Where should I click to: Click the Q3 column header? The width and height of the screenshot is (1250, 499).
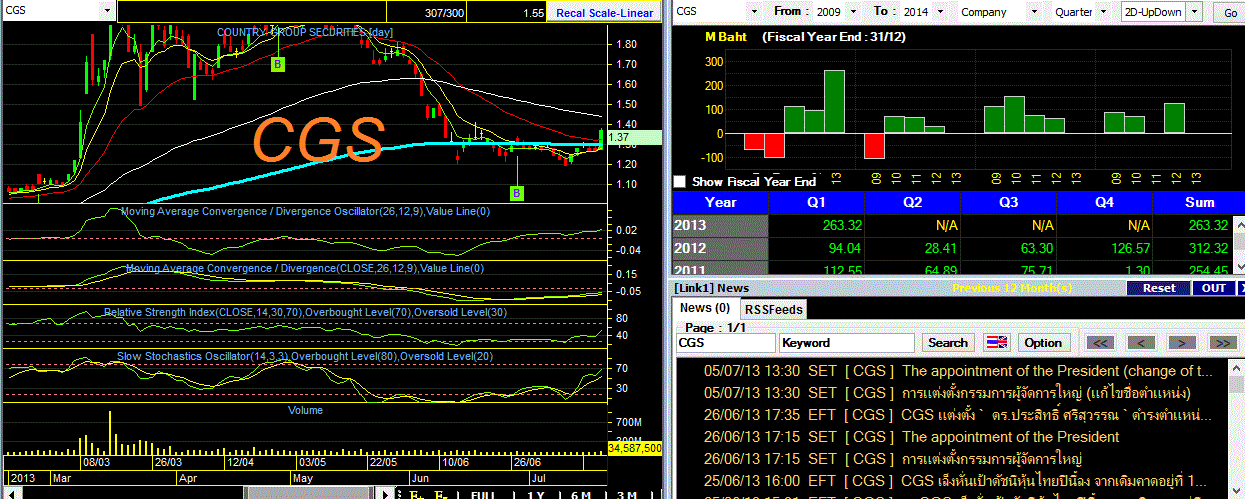(1008, 201)
